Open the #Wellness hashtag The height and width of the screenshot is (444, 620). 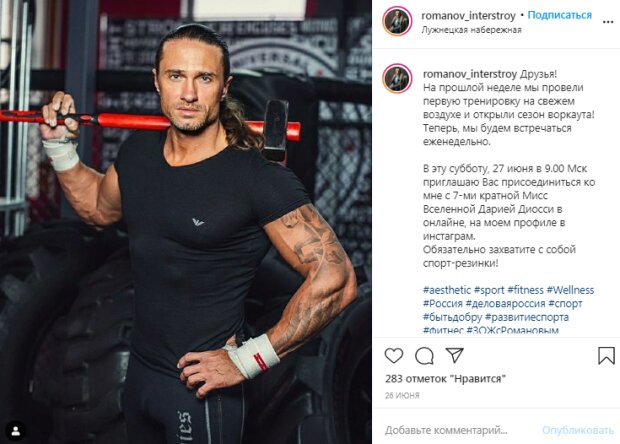click(x=570, y=290)
